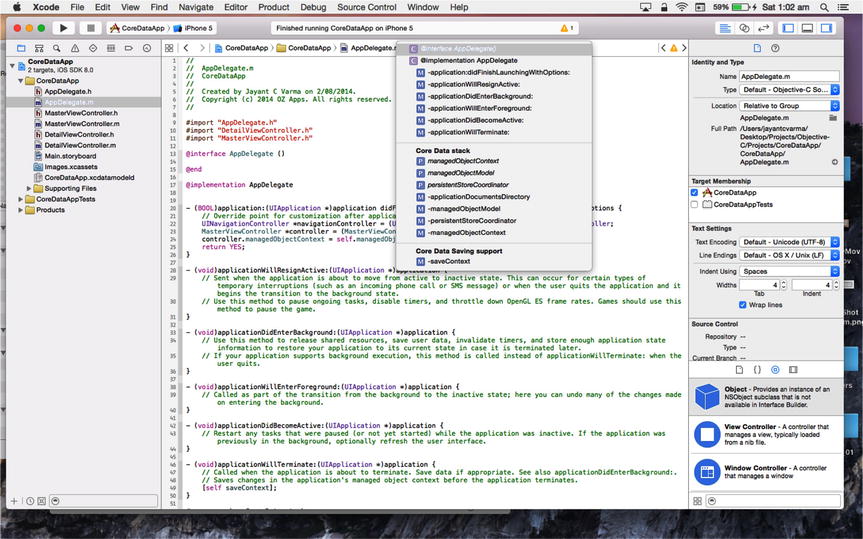This screenshot has height=539, width=863.
Task: Toggle library grid view icon
Action: 697,501
